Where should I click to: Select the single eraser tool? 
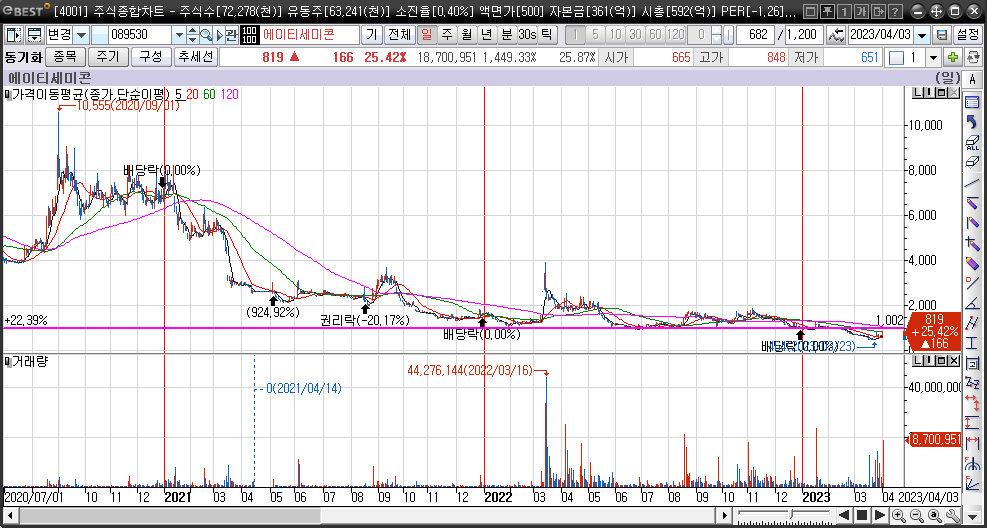pos(971,162)
